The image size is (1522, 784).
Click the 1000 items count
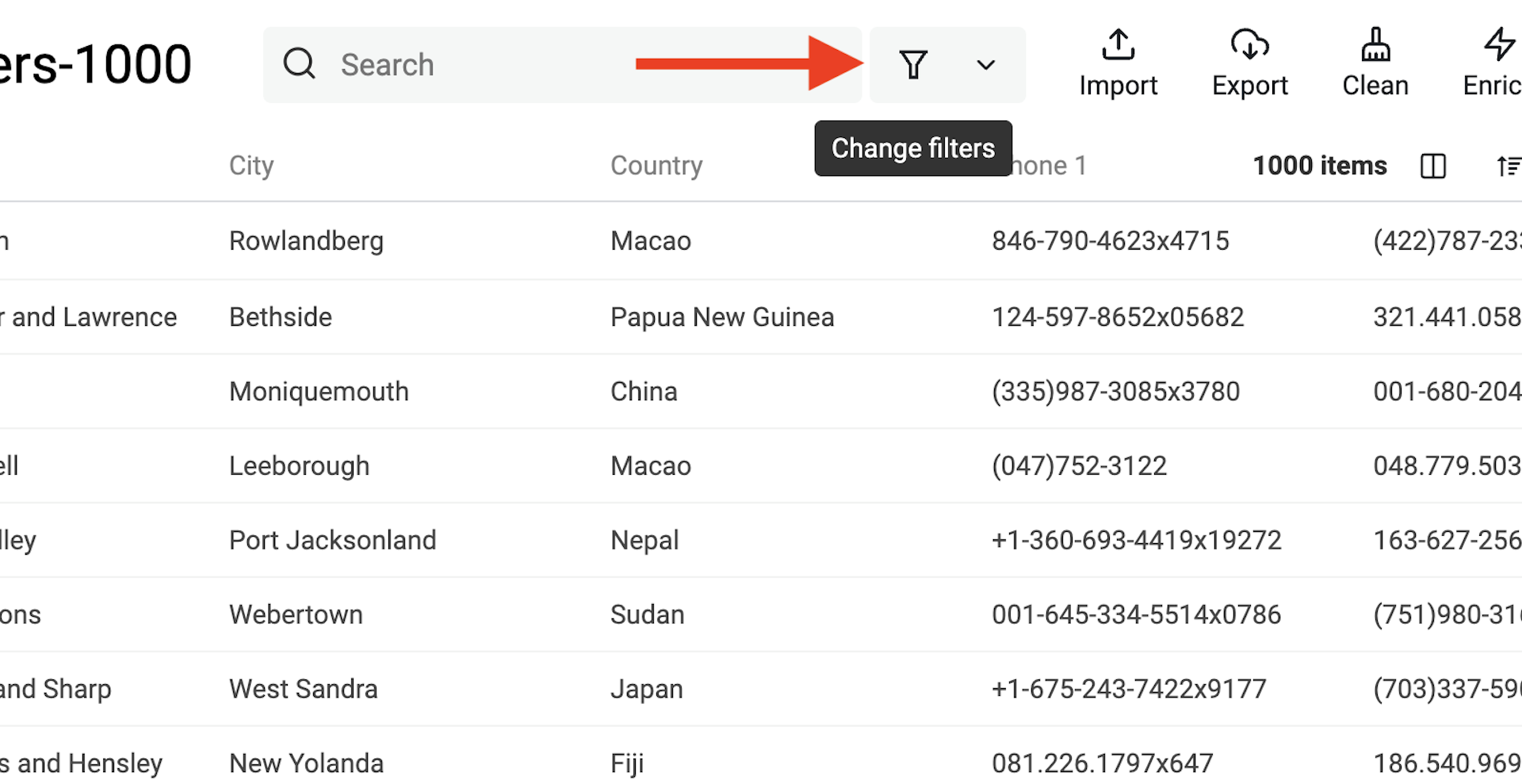point(1319,166)
